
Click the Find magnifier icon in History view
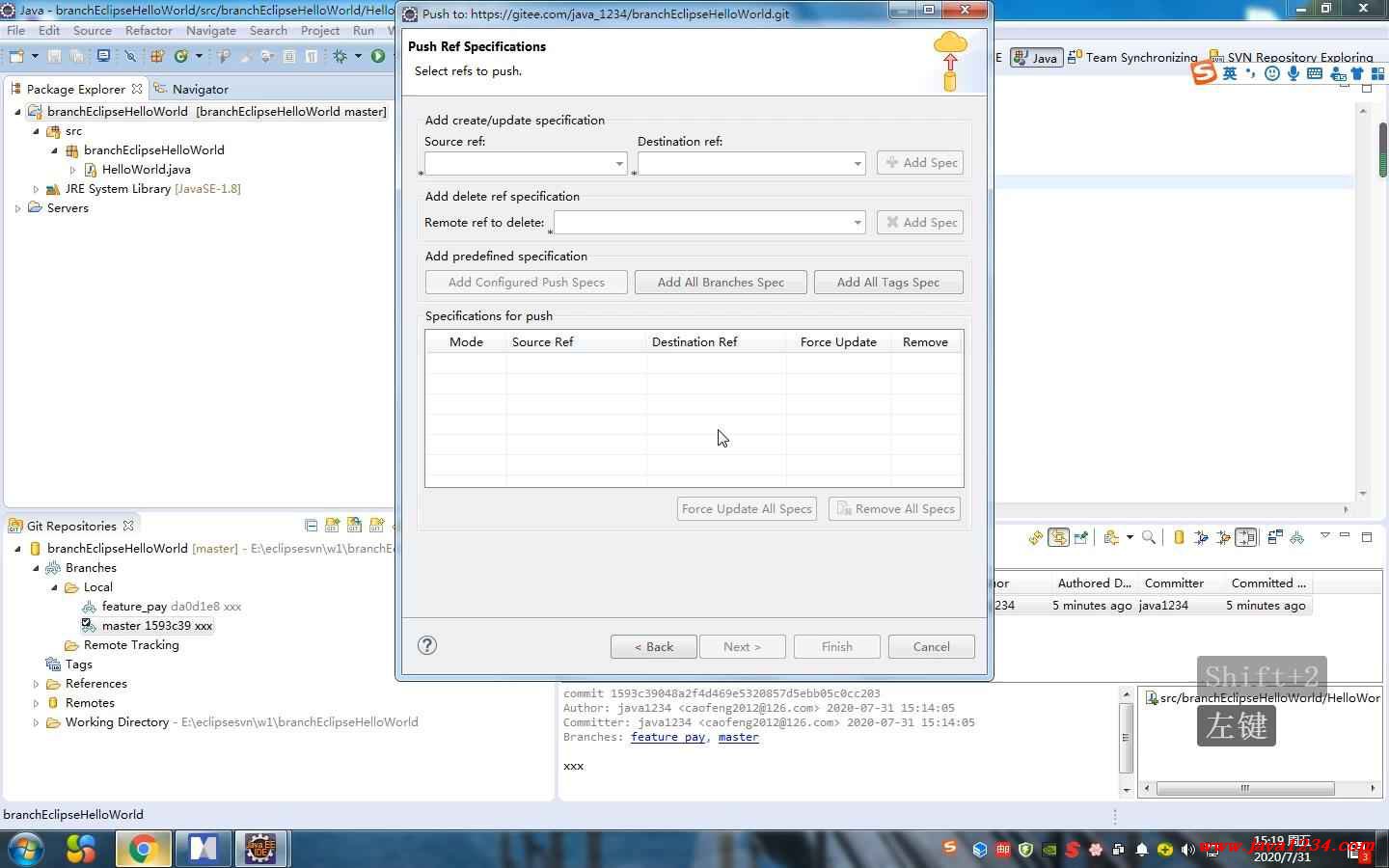[1149, 537]
